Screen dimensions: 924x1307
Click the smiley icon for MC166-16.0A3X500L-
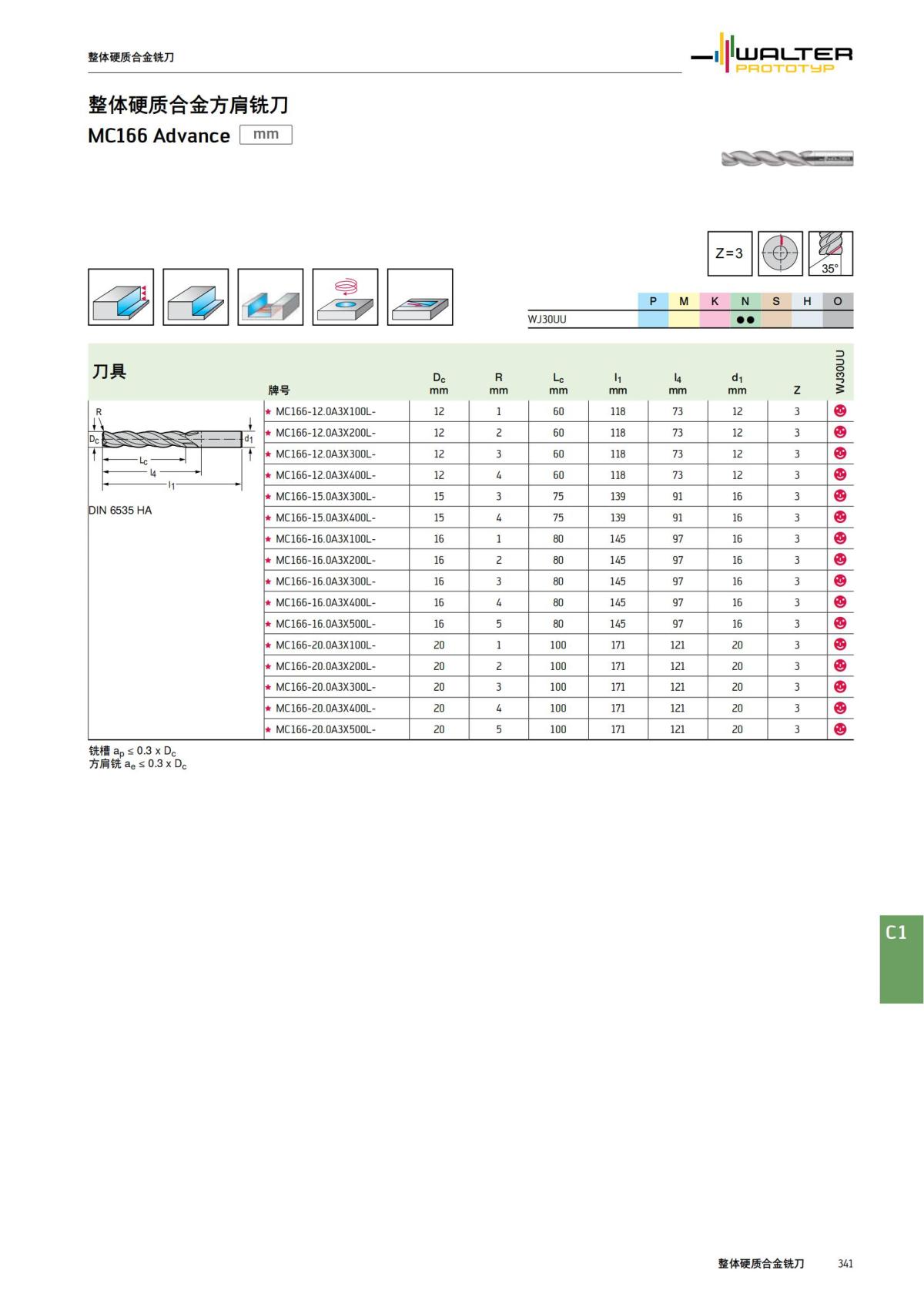(840, 623)
